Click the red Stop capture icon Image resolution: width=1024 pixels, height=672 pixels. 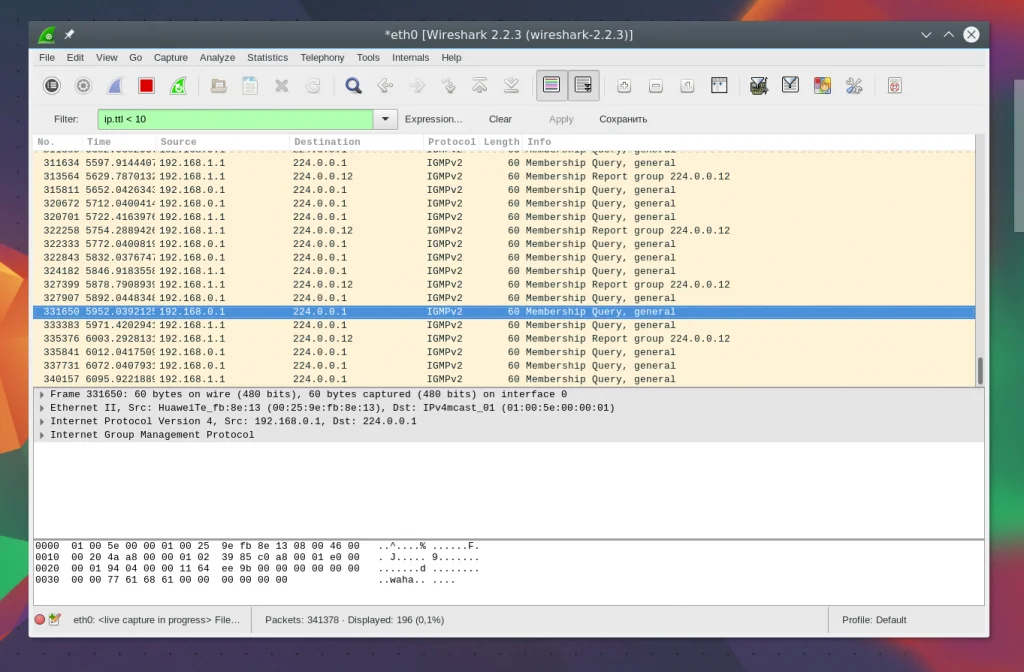[x=146, y=86]
